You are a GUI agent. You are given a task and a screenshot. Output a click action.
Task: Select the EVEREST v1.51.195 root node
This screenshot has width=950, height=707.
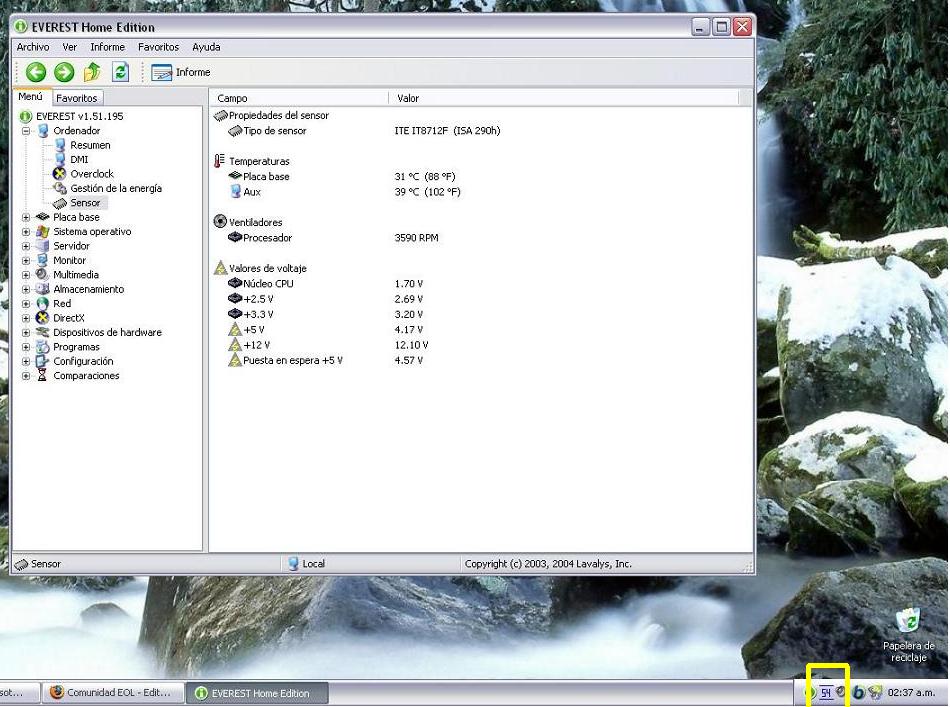coord(79,116)
